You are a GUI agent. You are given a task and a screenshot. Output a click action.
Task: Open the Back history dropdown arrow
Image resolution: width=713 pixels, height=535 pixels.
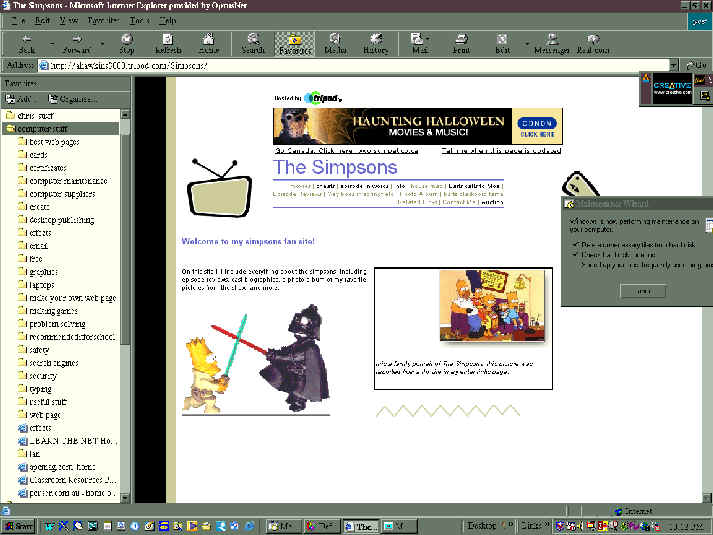click(x=52, y=44)
